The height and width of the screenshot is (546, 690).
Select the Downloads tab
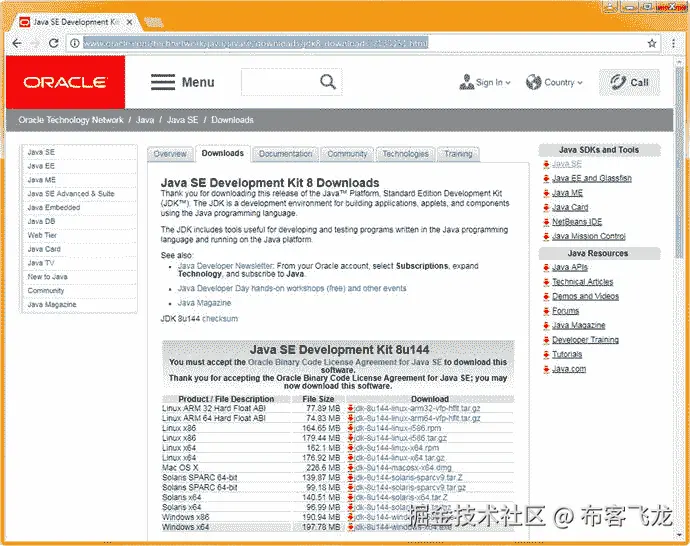[223, 154]
